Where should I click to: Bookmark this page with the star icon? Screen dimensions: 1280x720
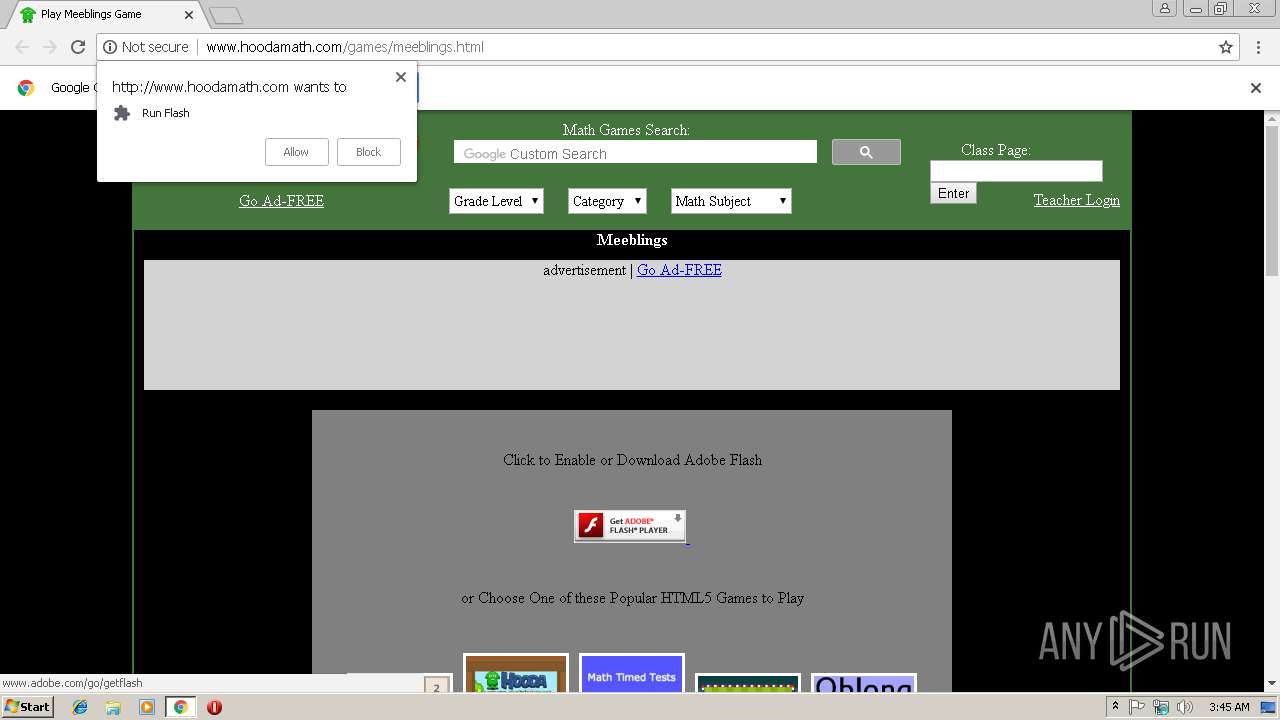(x=1225, y=47)
